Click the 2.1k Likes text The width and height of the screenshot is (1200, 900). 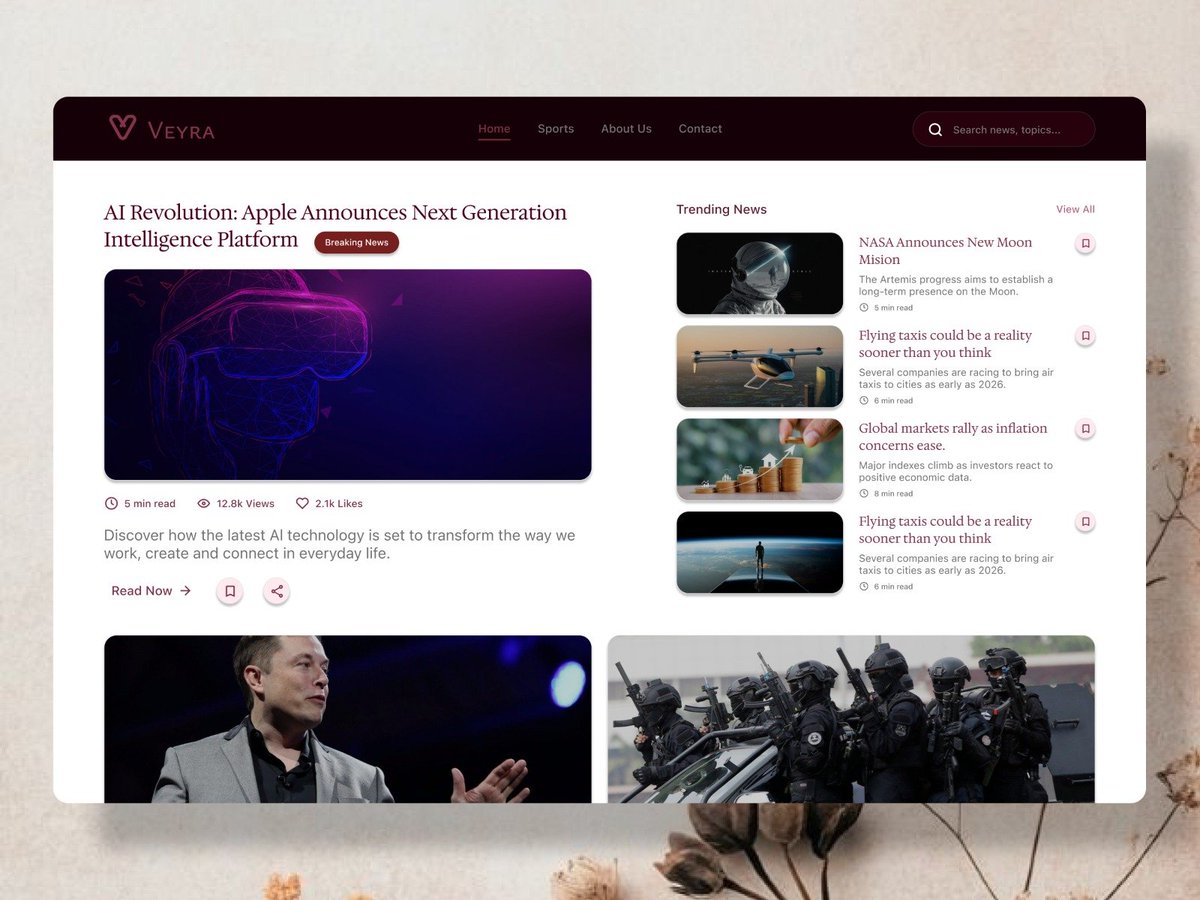(339, 504)
